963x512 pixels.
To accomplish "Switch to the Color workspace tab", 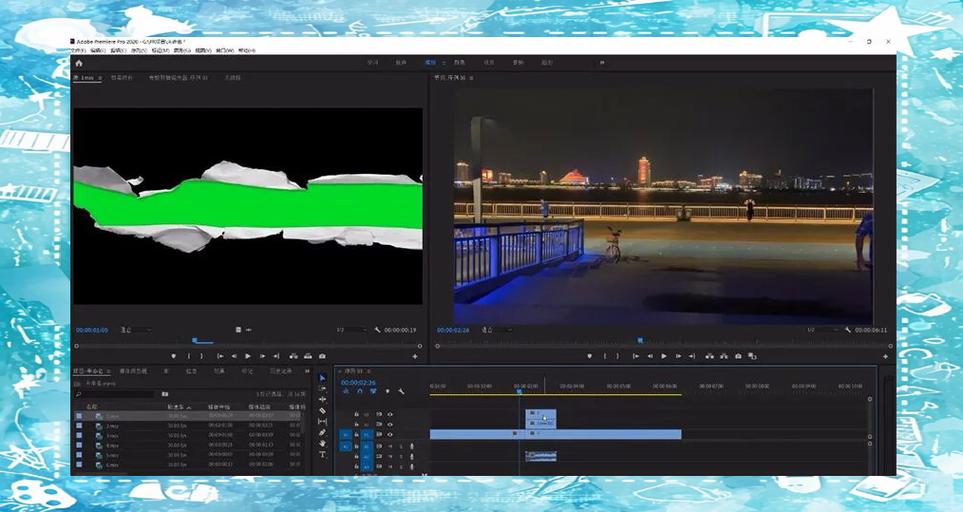I will coord(459,63).
